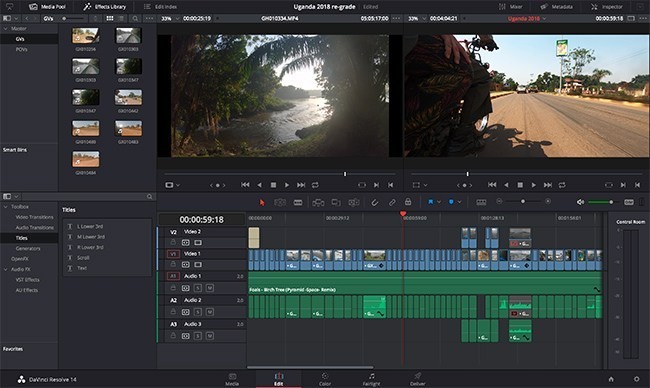Switch the media pool to thumbnail grid view
This screenshot has width=650, height=388.
(110, 19)
